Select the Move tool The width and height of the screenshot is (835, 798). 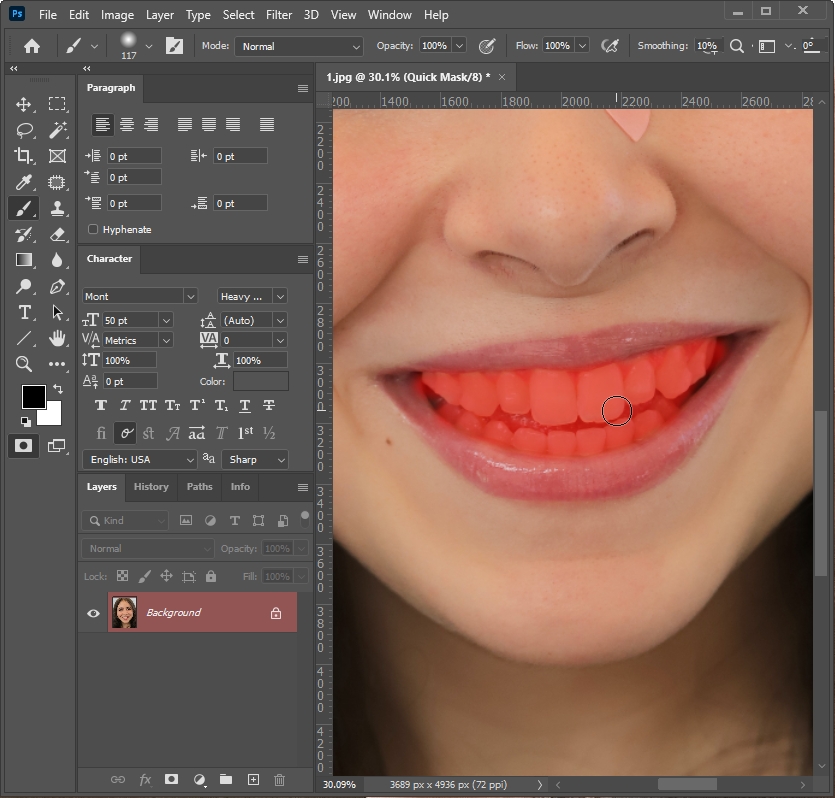(24, 104)
